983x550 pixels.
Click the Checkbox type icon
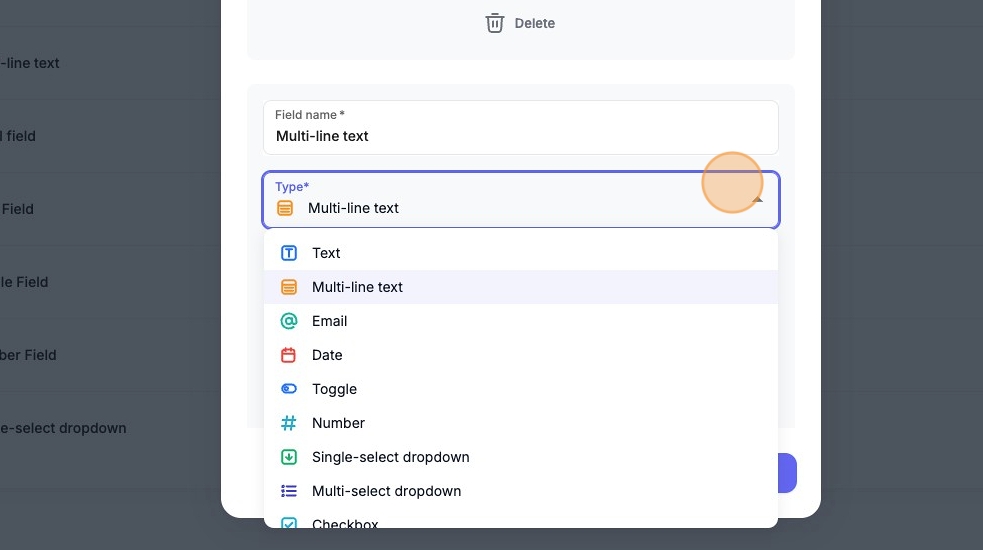click(x=288, y=522)
